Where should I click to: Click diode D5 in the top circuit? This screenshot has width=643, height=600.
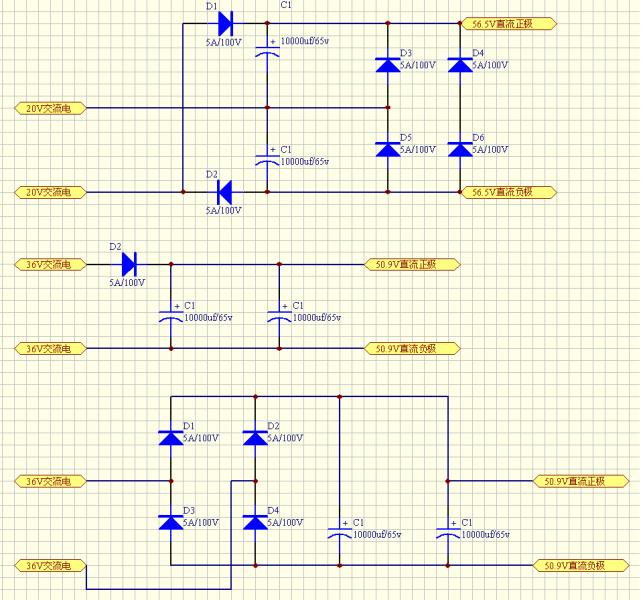coord(388,149)
